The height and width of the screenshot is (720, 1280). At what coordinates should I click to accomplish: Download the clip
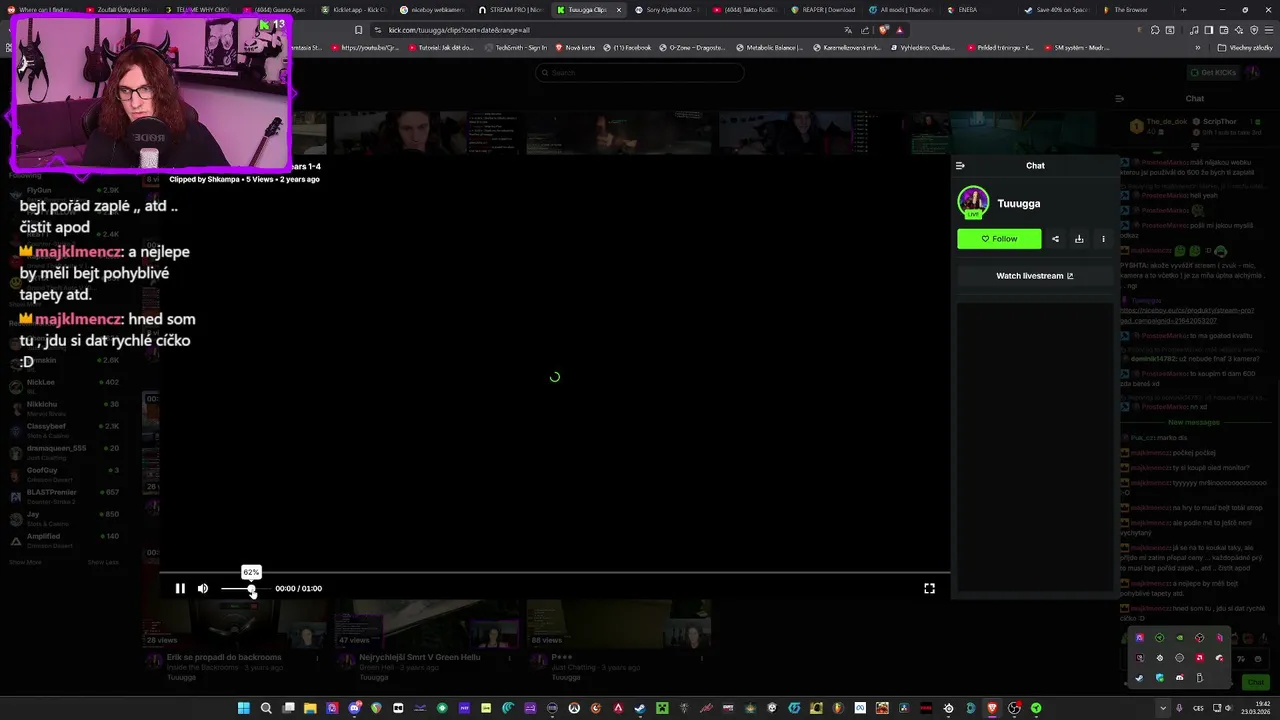click(1079, 239)
